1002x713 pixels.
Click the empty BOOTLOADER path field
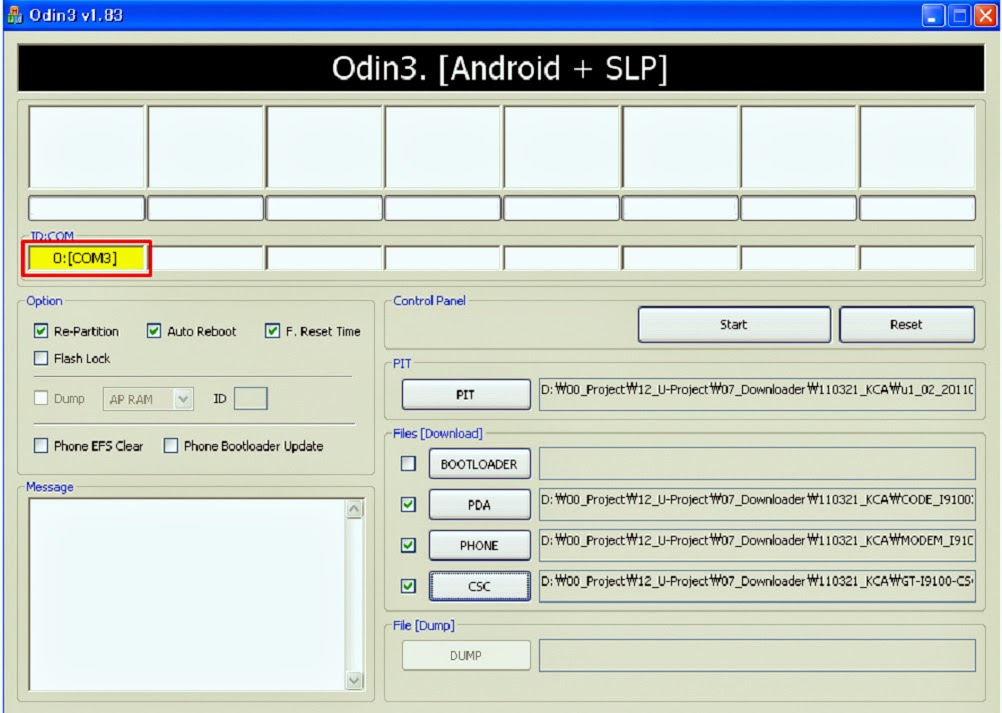pyautogui.click(x=757, y=464)
